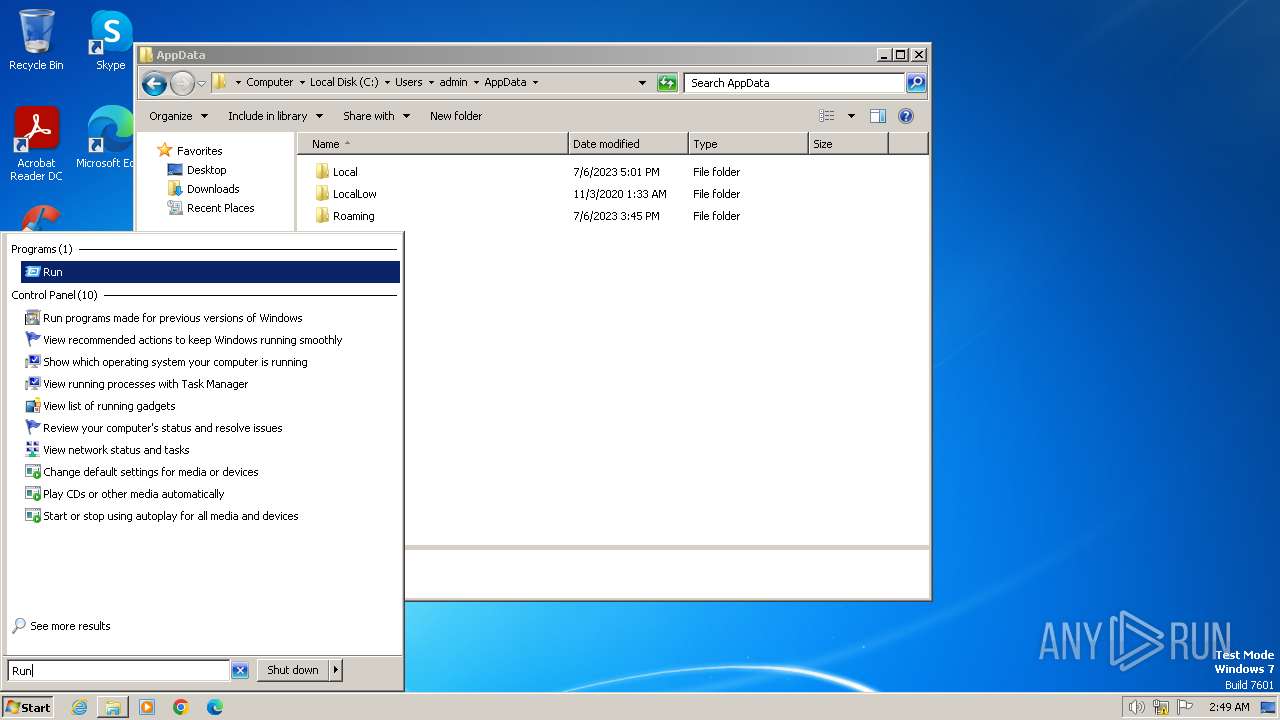
Task: Open Google Chrome from taskbar
Action: [181, 707]
